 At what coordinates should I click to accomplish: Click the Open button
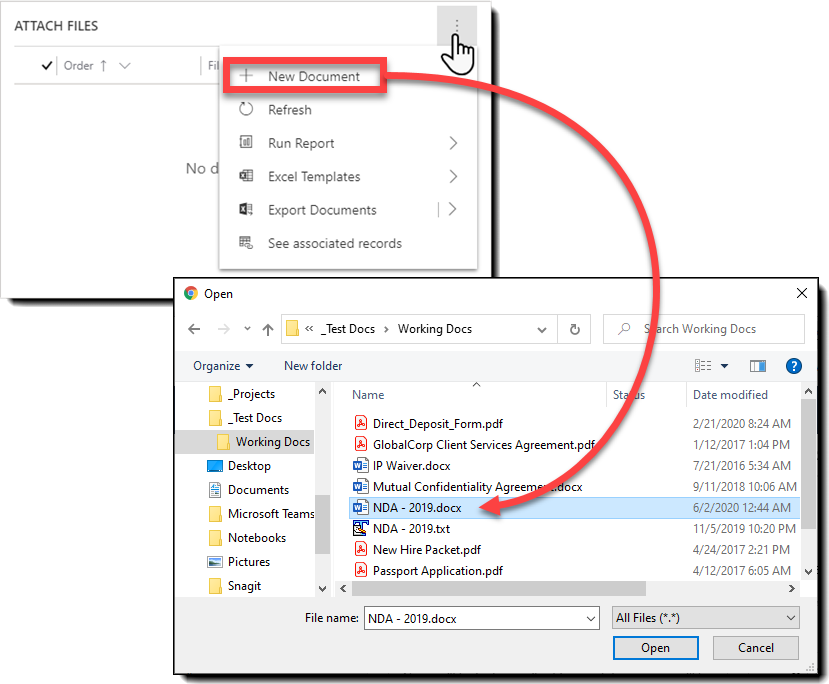pos(656,648)
